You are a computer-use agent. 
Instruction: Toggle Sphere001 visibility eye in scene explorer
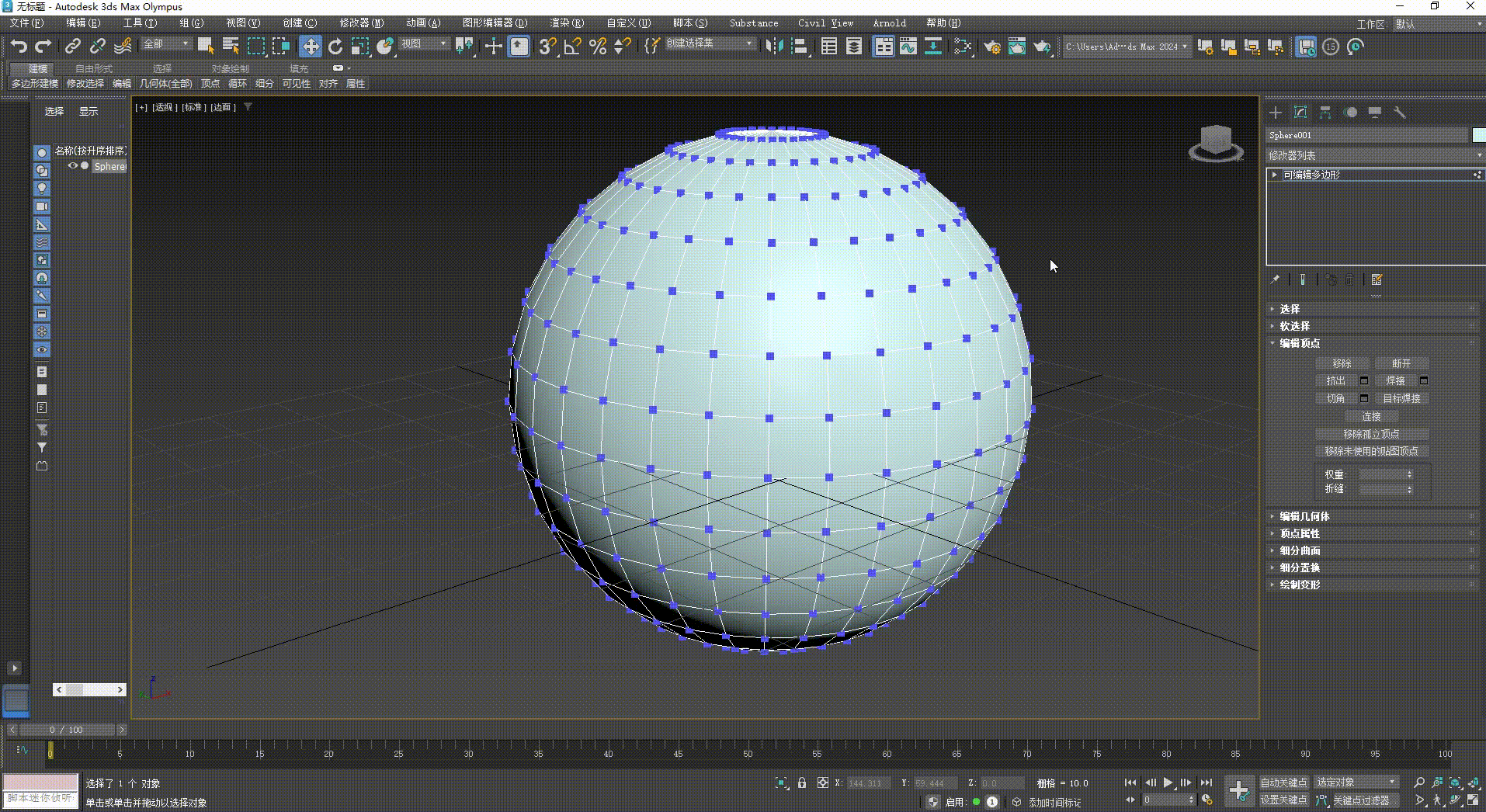[73, 165]
